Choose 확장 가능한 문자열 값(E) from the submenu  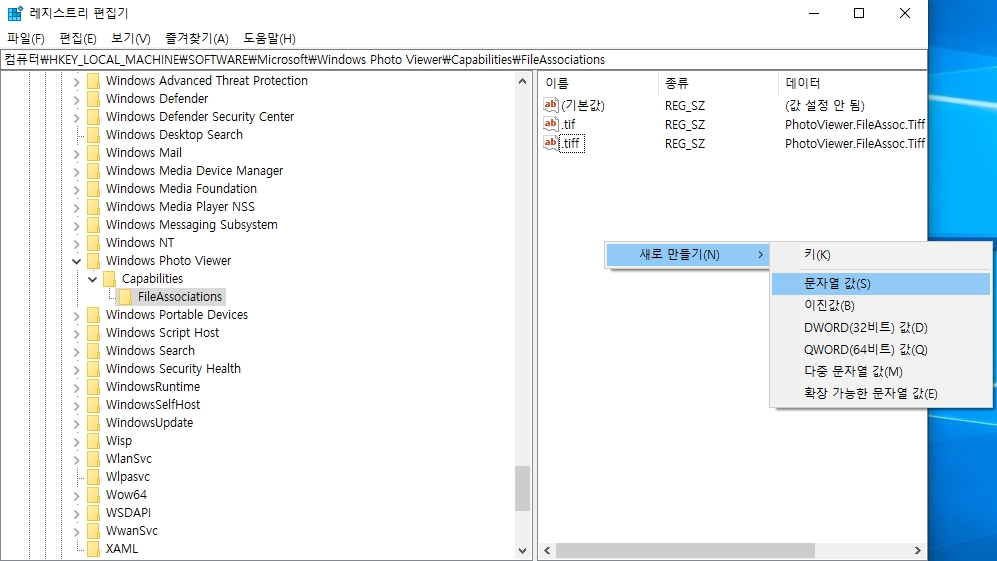[881, 393]
